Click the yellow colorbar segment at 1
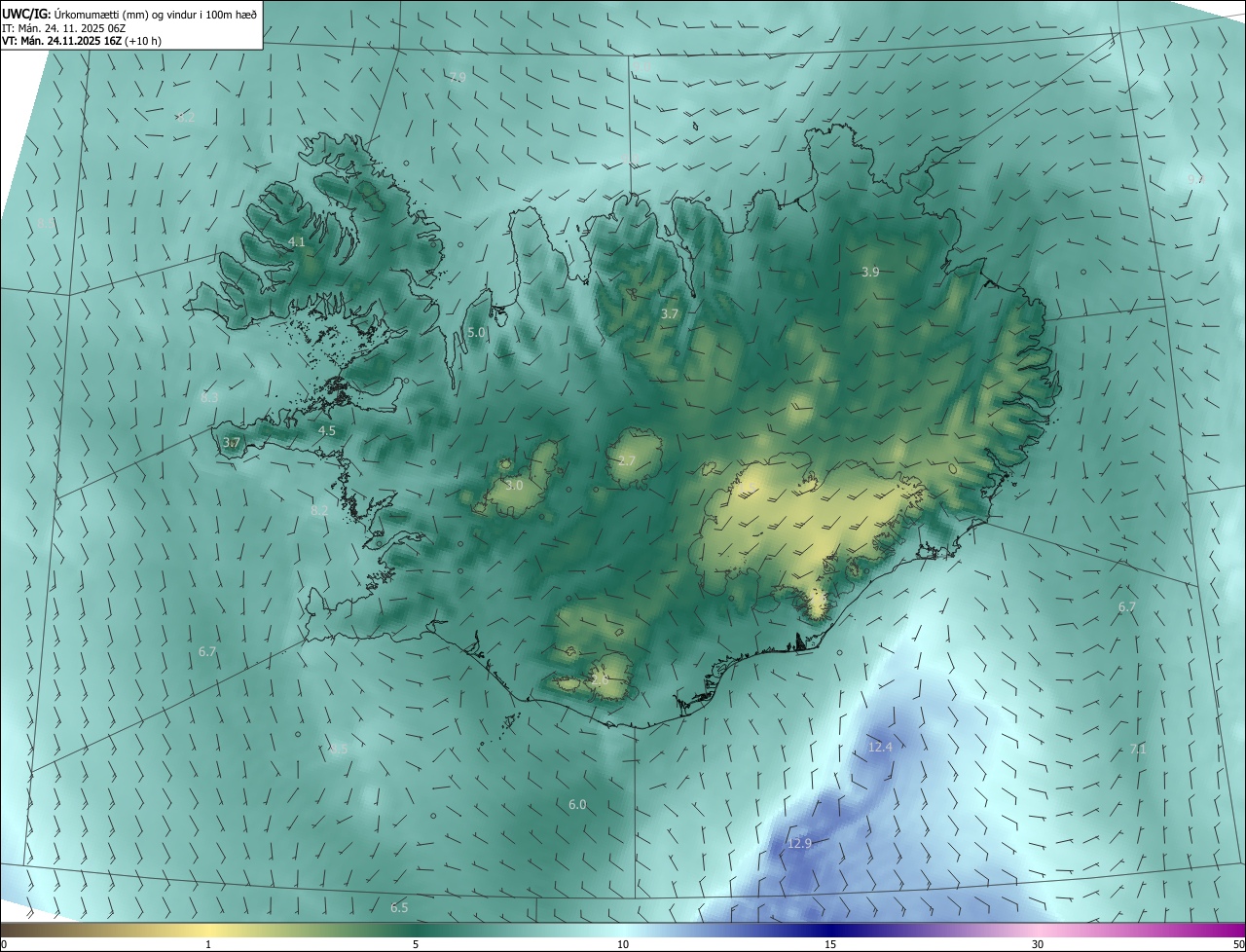 point(208,930)
